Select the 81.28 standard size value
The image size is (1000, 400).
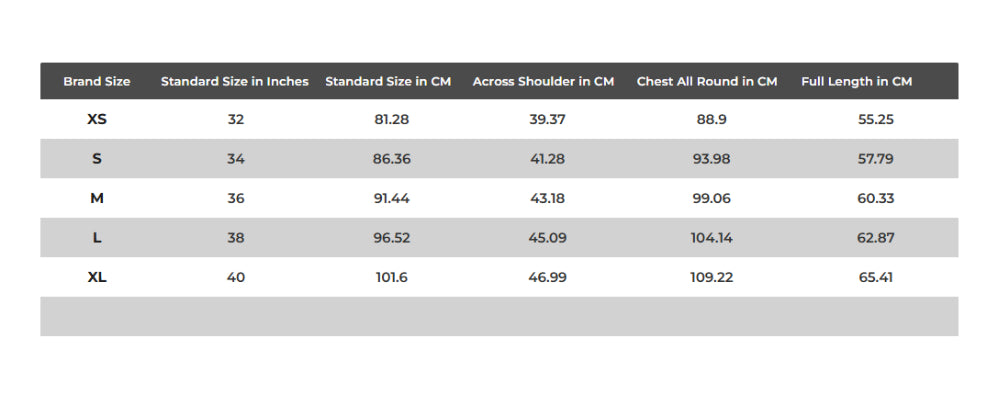tap(392, 119)
